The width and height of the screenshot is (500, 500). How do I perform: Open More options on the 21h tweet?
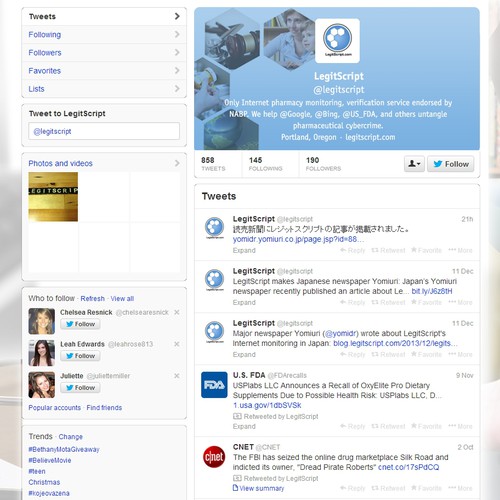(x=460, y=250)
